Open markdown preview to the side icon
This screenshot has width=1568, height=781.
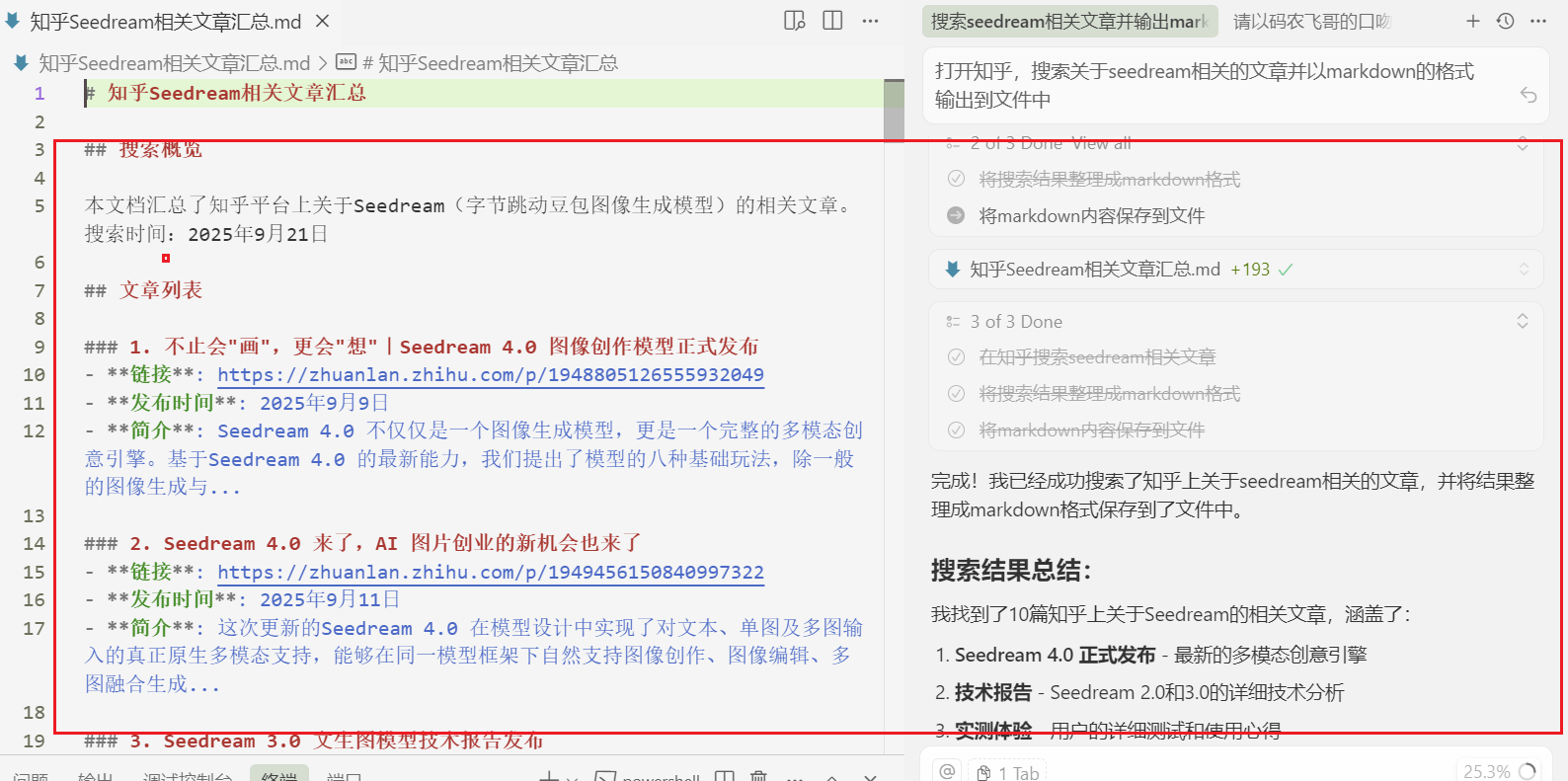click(x=795, y=21)
